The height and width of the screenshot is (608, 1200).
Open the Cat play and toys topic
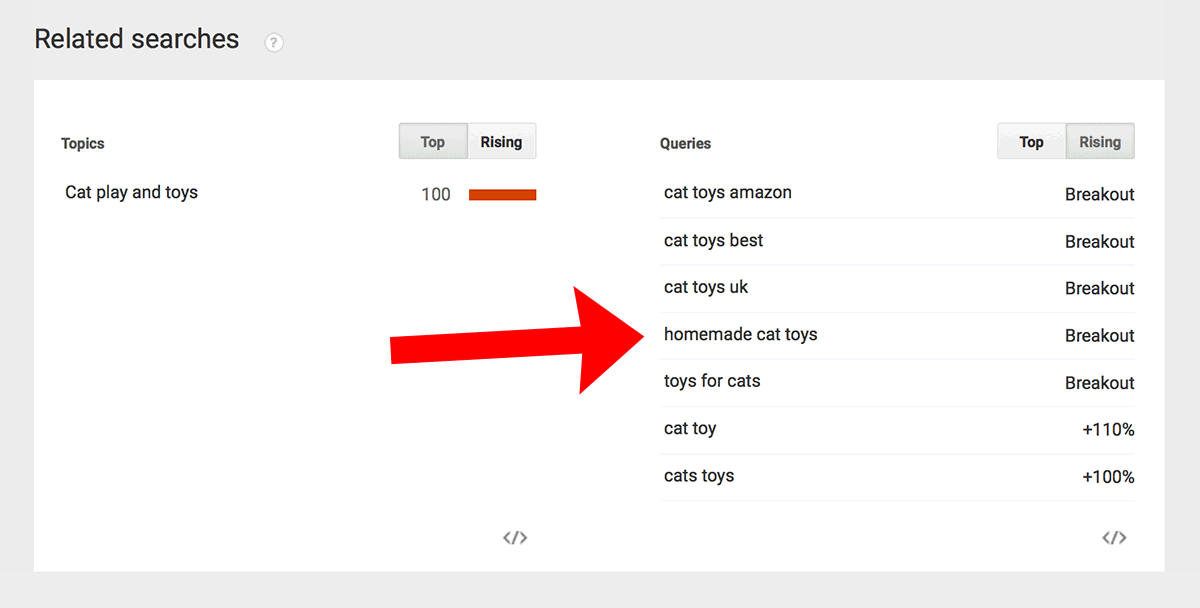(x=131, y=192)
